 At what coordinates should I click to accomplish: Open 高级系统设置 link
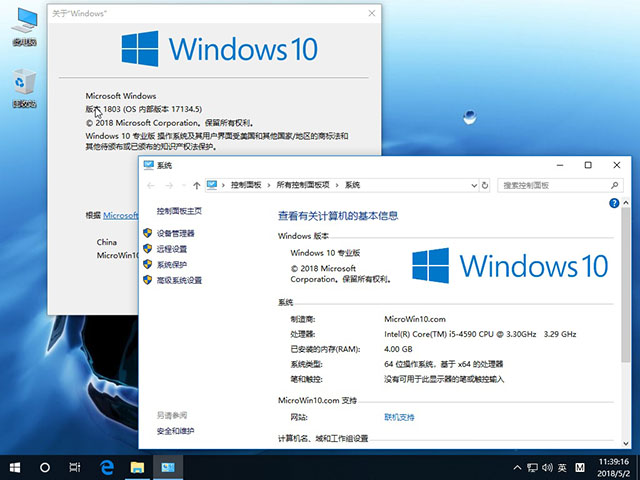[x=179, y=280]
